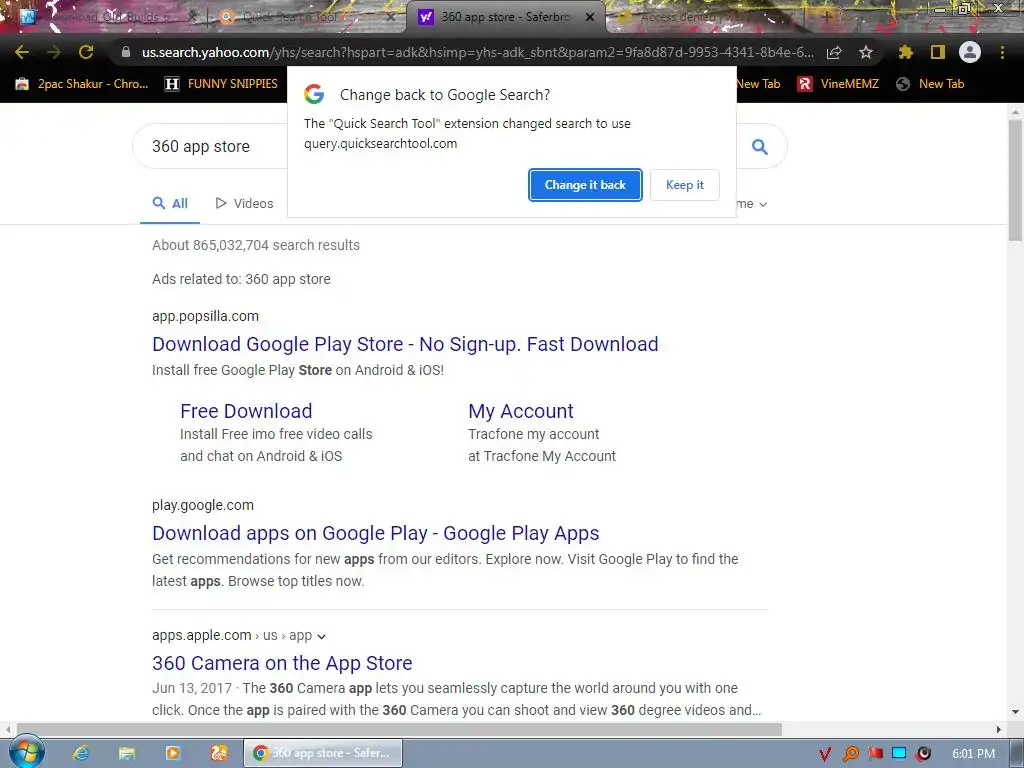Open the Extensions puzzle icon

pyautogui.click(x=905, y=52)
